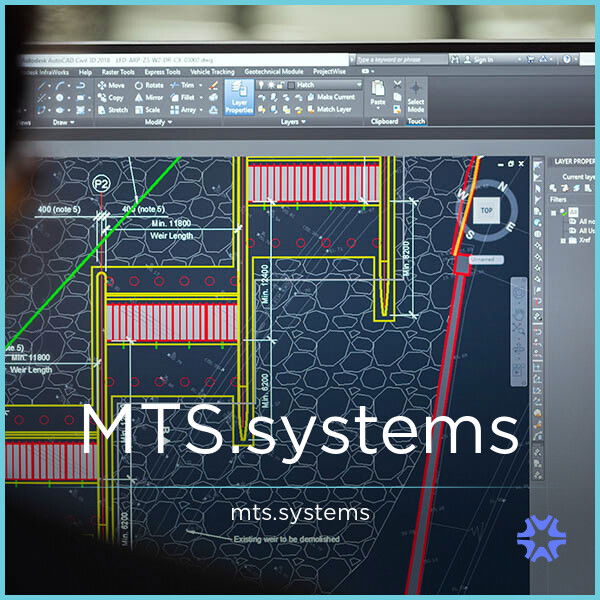Click Match Properties icon in Clipboard panel
The width and height of the screenshot is (600, 600).
(x=398, y=110)
